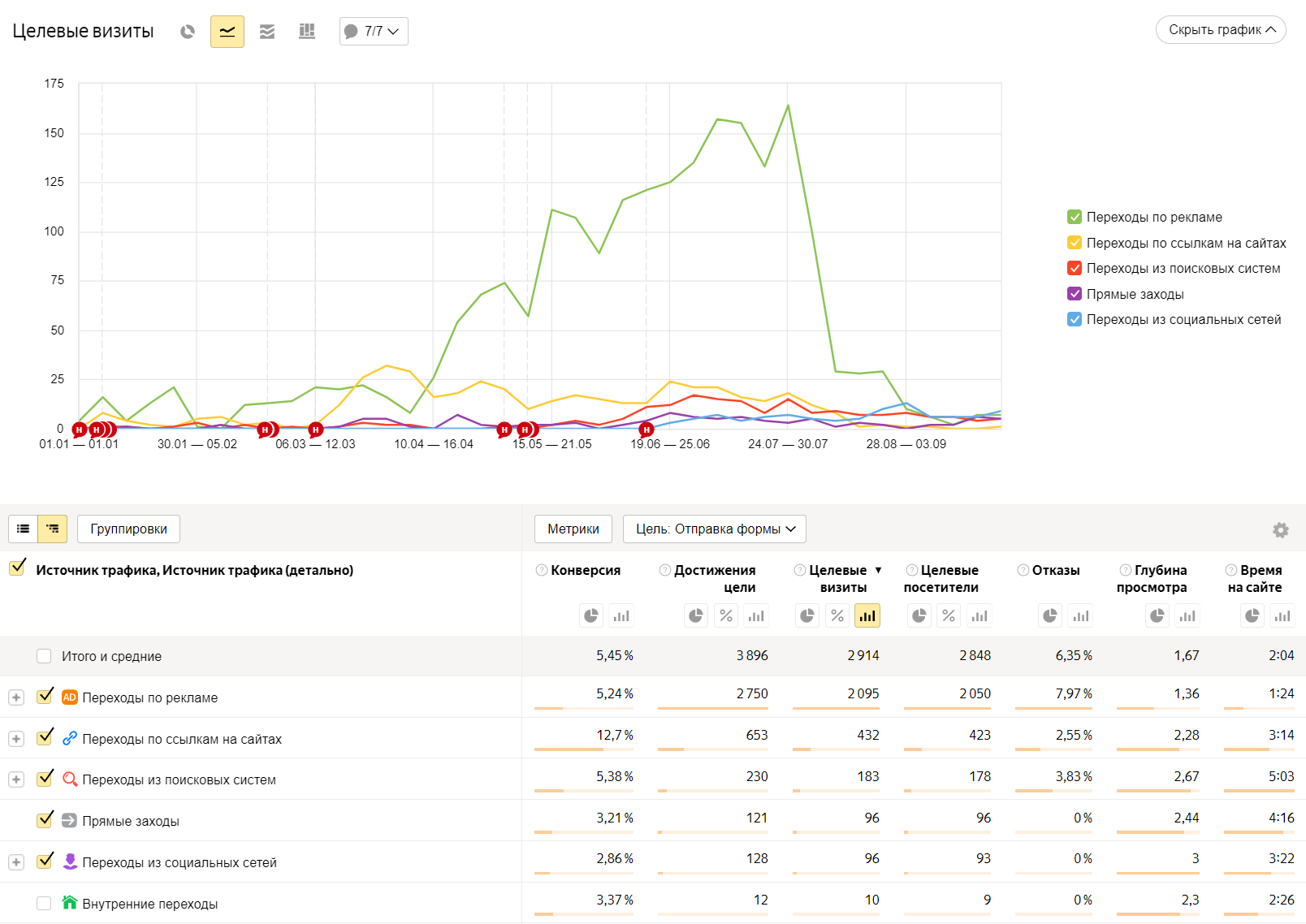Viewport: 1306px width, 924px height.
Task: Sort by Отказы column header
Action: click(1056, 570)
